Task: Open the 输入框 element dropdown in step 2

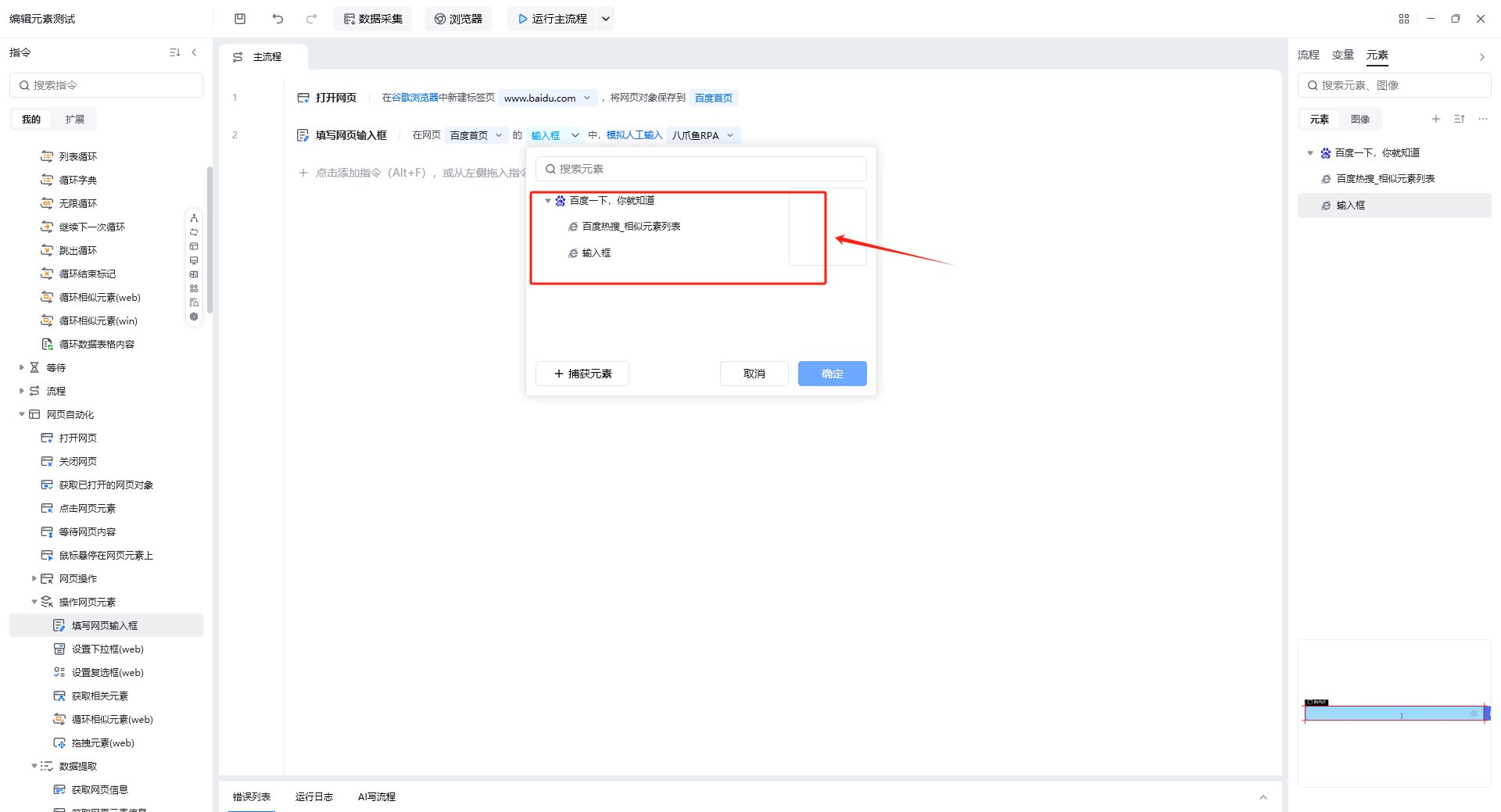Action: [555, 135]
